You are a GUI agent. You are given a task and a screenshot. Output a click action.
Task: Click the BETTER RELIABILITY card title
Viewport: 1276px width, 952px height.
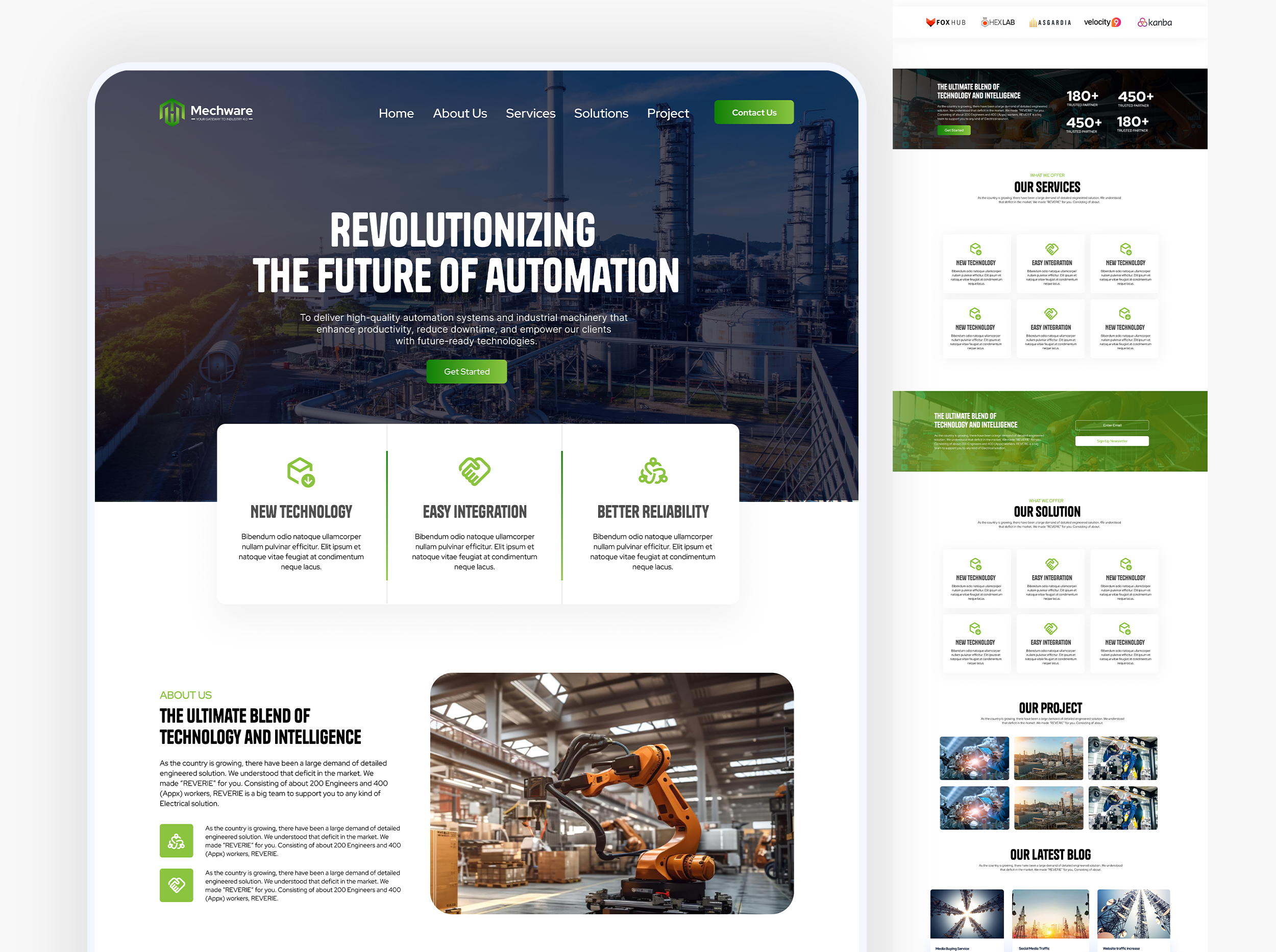[653, 512]
